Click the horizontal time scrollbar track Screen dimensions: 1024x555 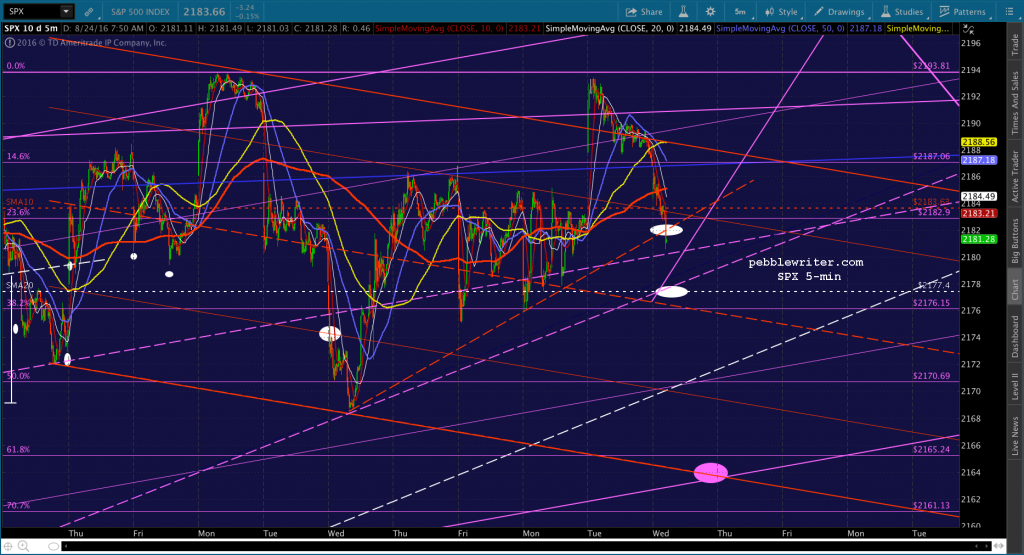tap(526, 546)
